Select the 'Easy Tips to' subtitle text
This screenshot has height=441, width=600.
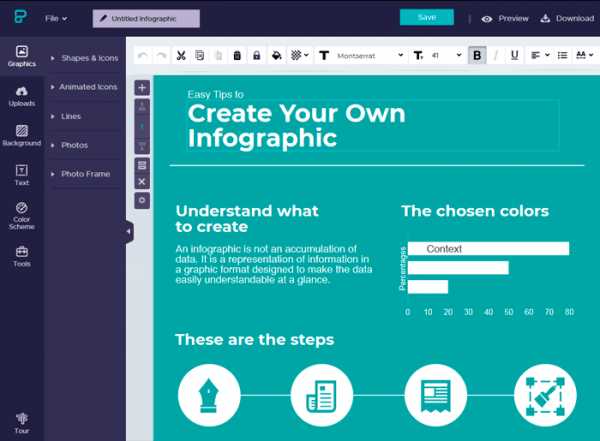(215, 94)
